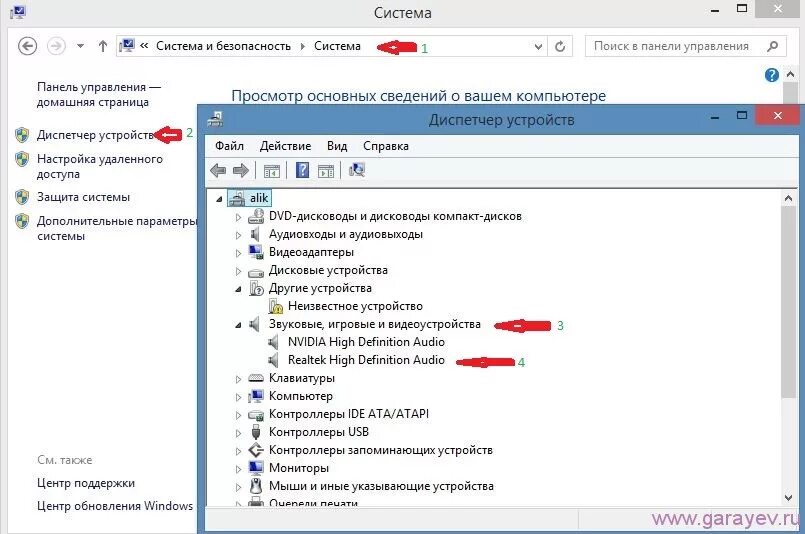The width and height of the screenshot is (805, 534).
Task: Select Мыши и иные указывающие устройства
Action: [381, 486]
